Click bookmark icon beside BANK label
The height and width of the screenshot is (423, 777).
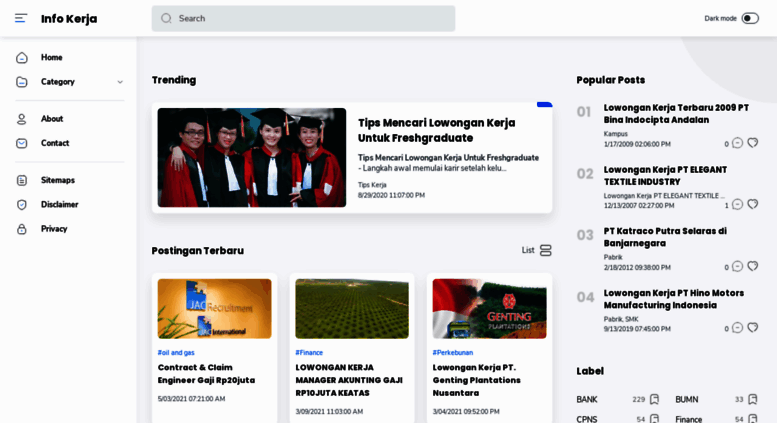pyautogui.click(x=655, y=399)
